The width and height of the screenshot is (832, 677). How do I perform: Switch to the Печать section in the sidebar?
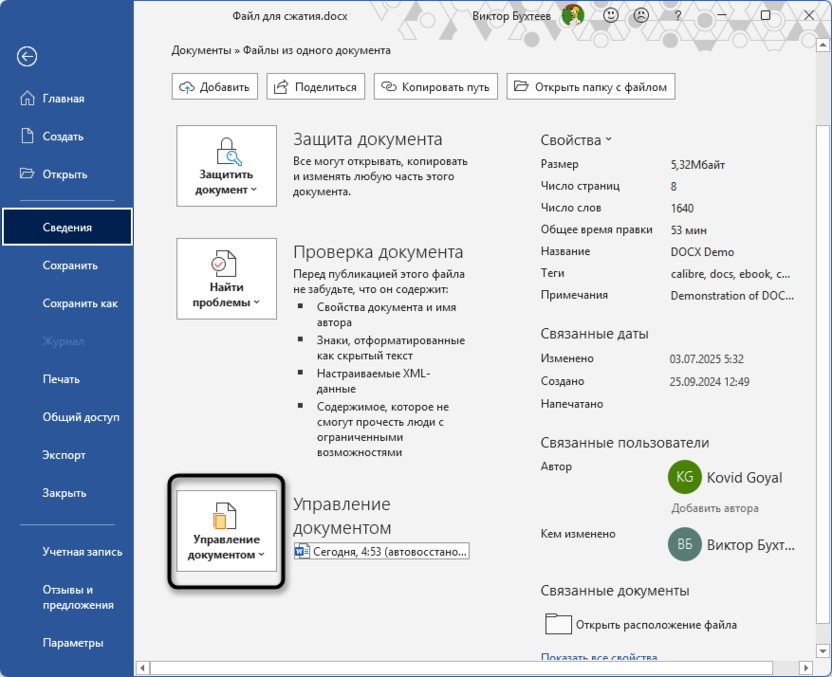[60, 378]
